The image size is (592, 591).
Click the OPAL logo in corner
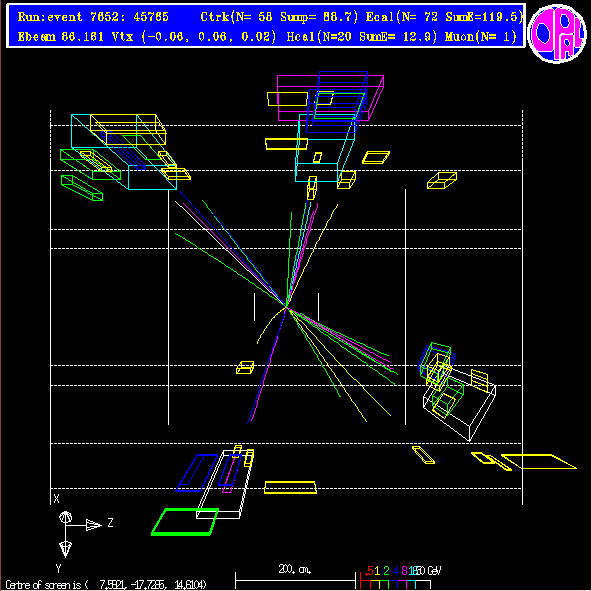557,33
